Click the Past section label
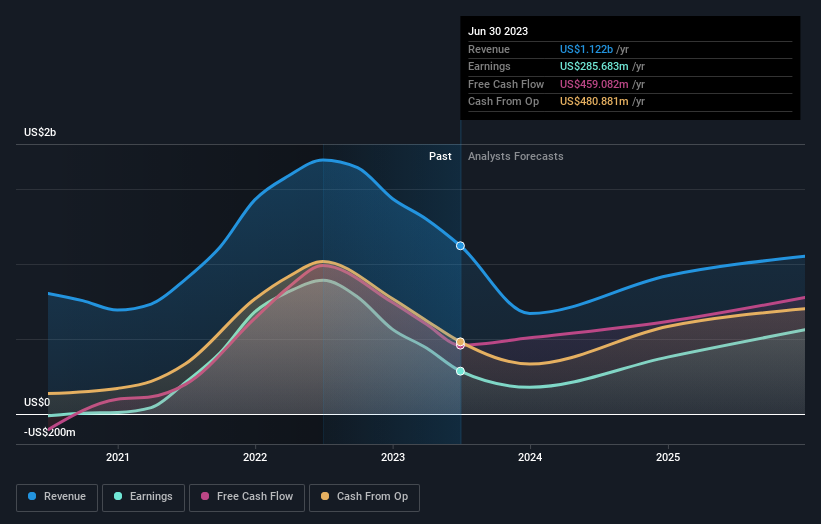 440,156
